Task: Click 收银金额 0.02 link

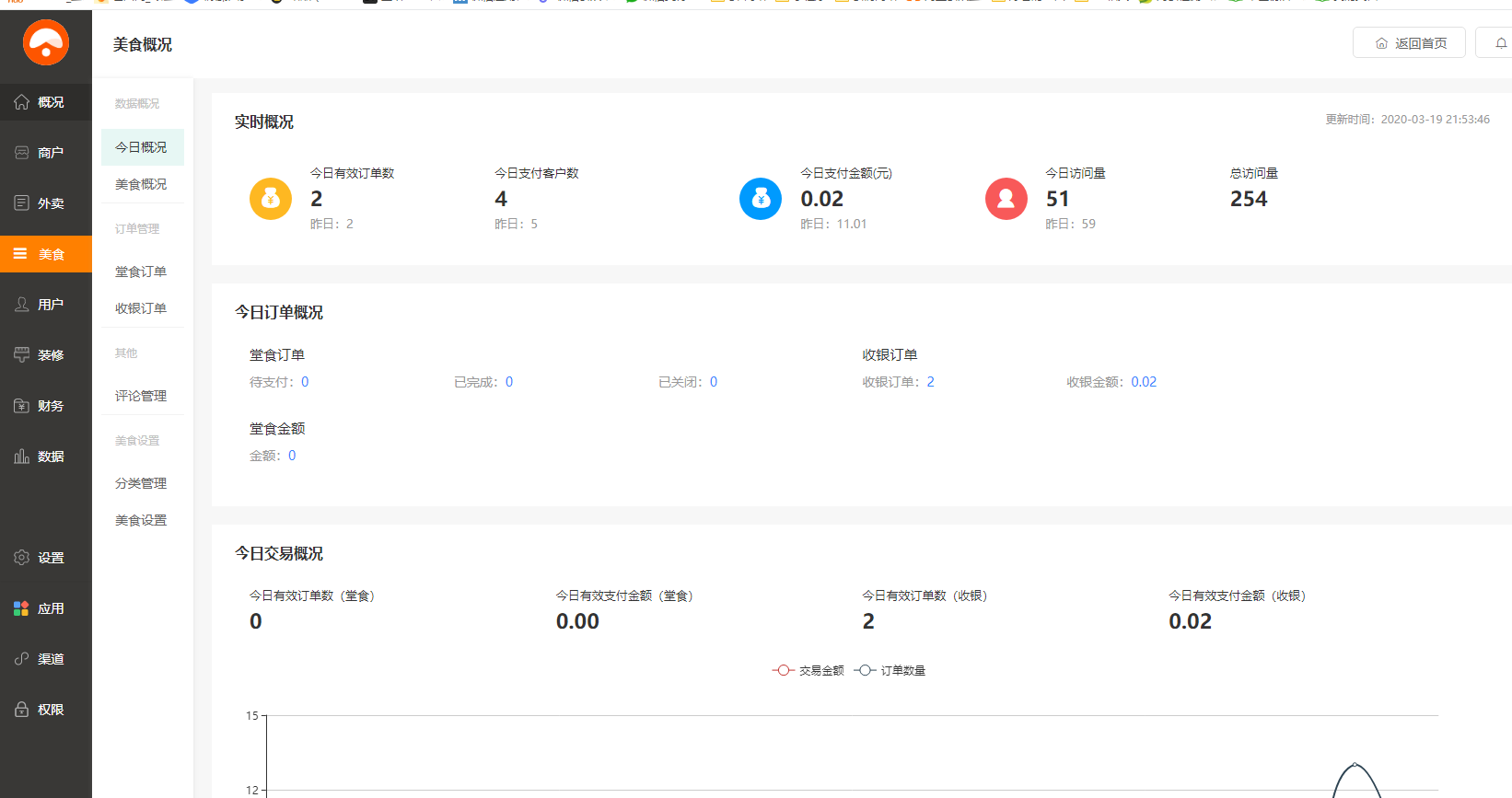Action: coord(1144,382)
